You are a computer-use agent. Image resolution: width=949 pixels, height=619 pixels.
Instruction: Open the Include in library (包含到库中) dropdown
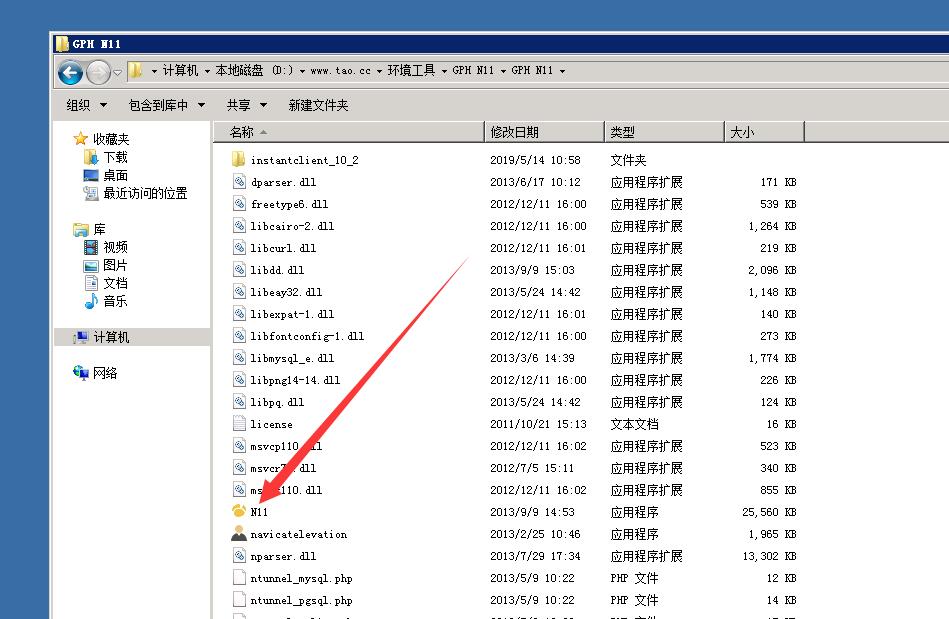(x=166, y=105)
